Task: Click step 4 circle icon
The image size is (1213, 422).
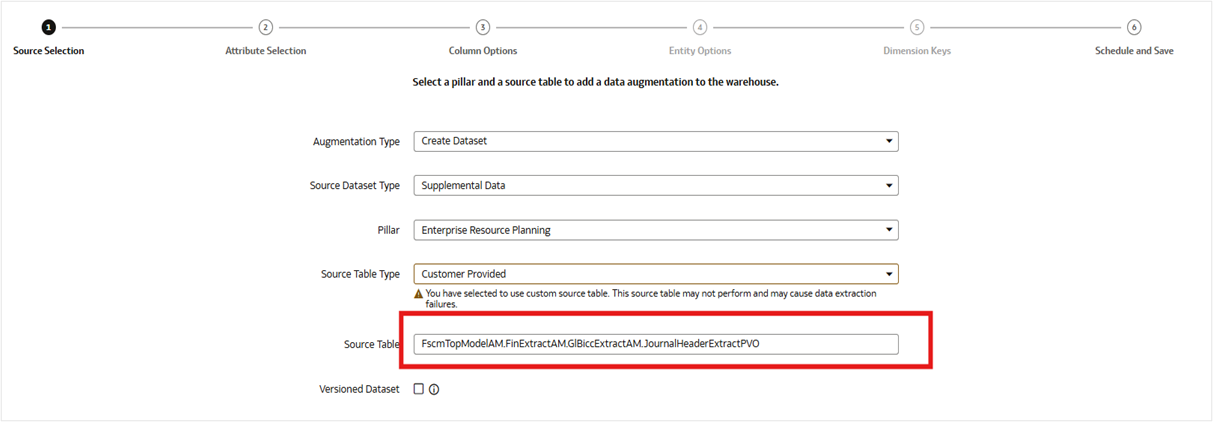Action: (x=700, y=28)
